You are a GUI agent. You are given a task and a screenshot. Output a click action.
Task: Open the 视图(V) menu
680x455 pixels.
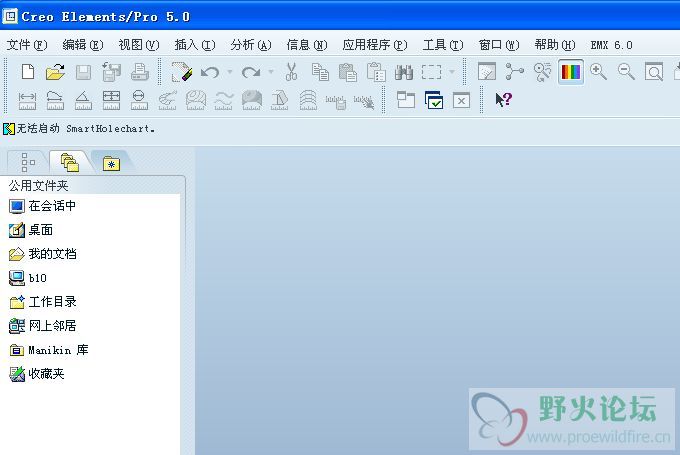click(x=139, y=45)
